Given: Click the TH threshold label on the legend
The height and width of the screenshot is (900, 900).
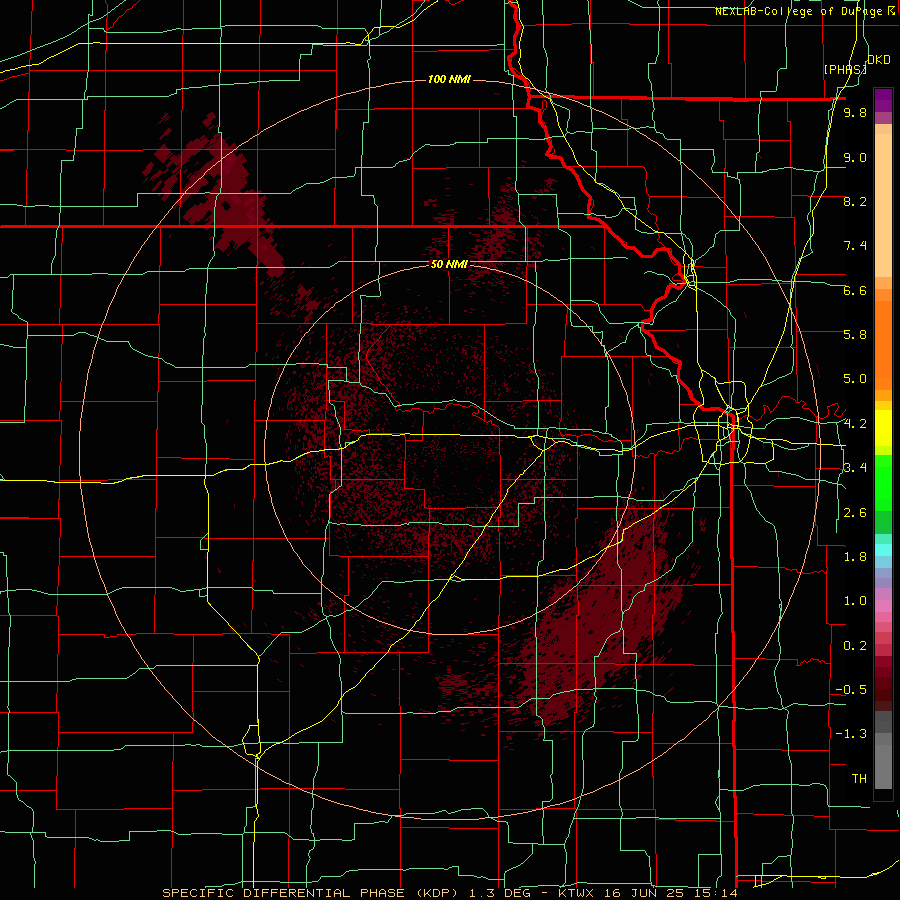Looking at the screenshot, I should (859, 779).
